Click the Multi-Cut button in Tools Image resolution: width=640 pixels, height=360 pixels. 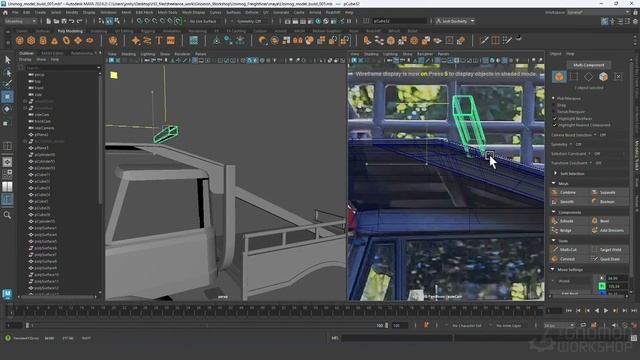(x=569, y=249)
